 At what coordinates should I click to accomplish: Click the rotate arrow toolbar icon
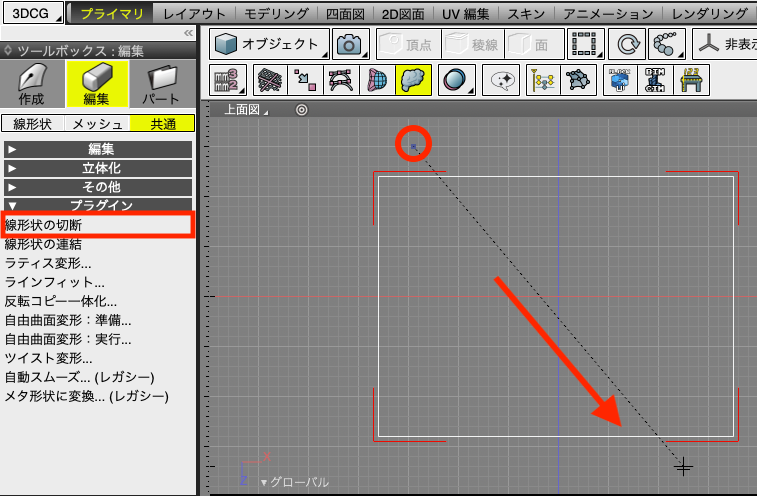pos(630,45)
